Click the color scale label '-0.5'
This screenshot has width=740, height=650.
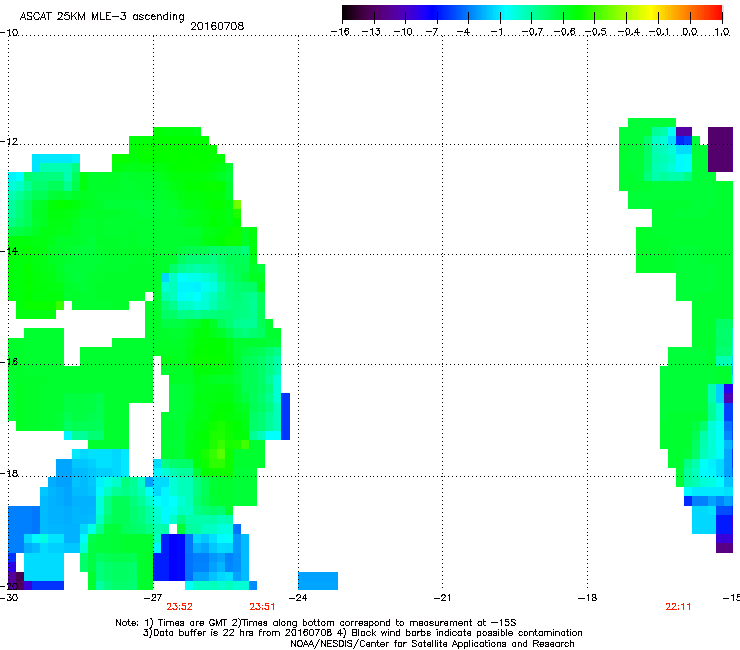(596, 32)
